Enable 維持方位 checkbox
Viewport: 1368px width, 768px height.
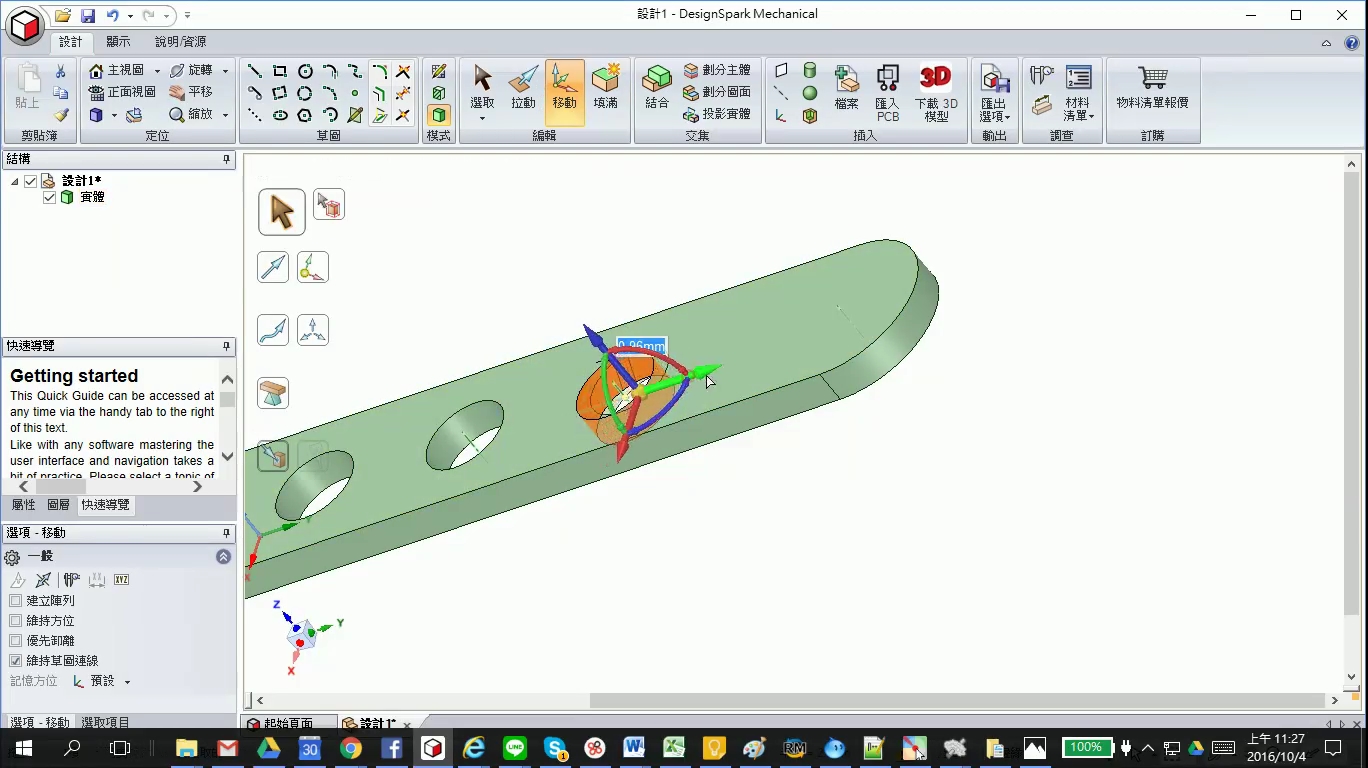15,621
